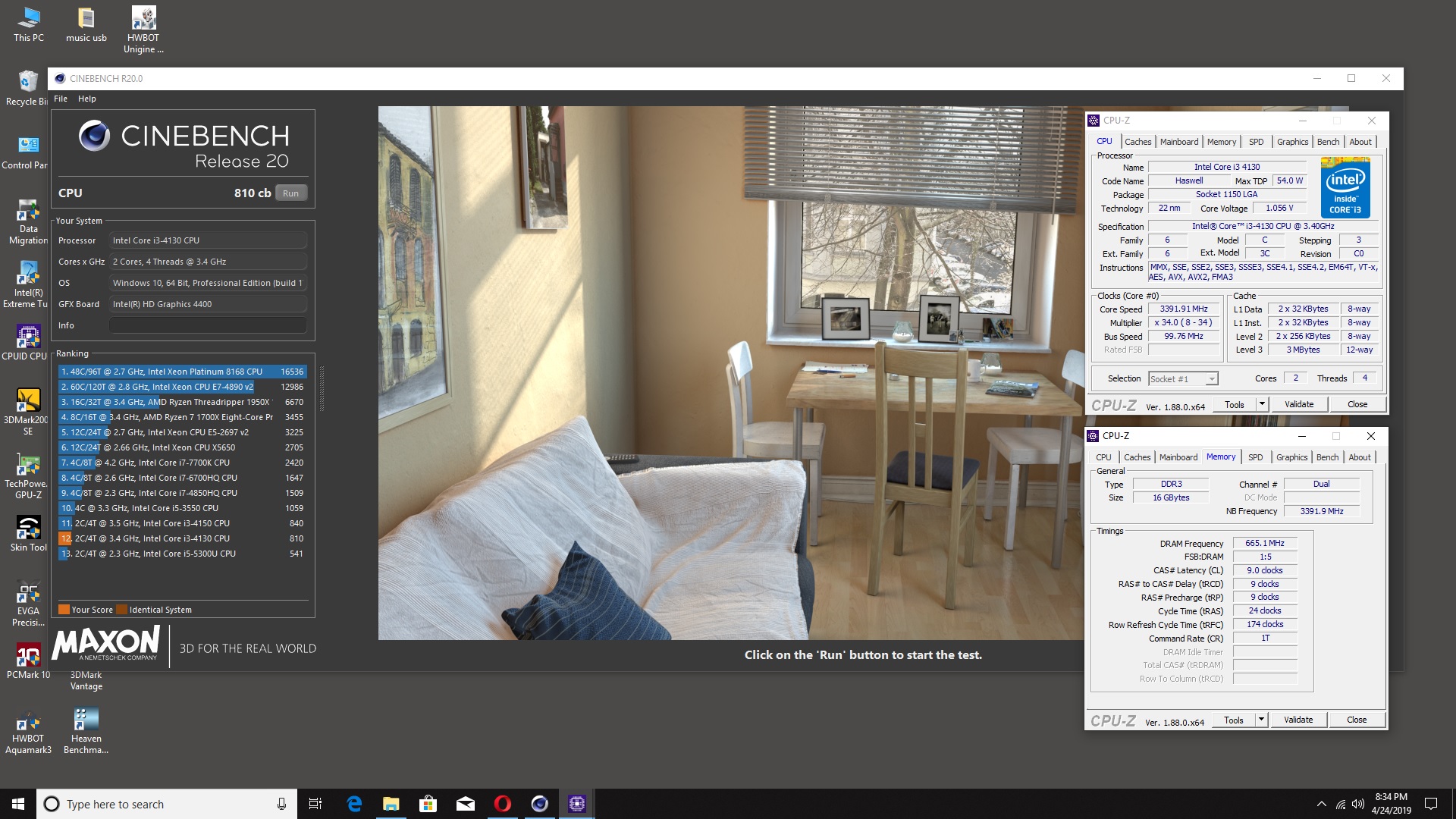Open About tab in upper CPU-Z window
Viewport: 1456px width, 819px height.
pyautogui.click(x=1360, y=142)
